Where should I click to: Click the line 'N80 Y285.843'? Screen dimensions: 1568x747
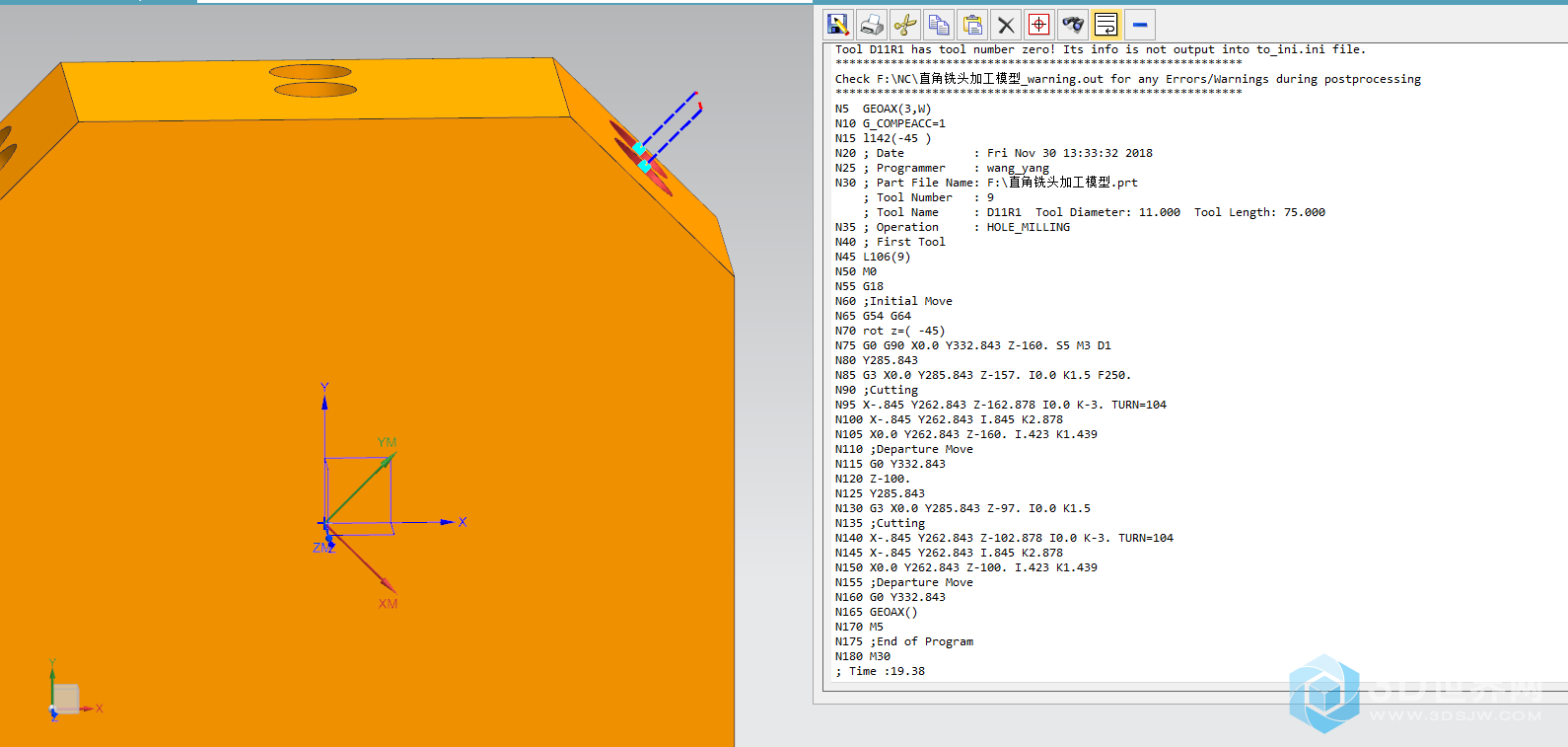pyautogui.click(x=876, y=360)
